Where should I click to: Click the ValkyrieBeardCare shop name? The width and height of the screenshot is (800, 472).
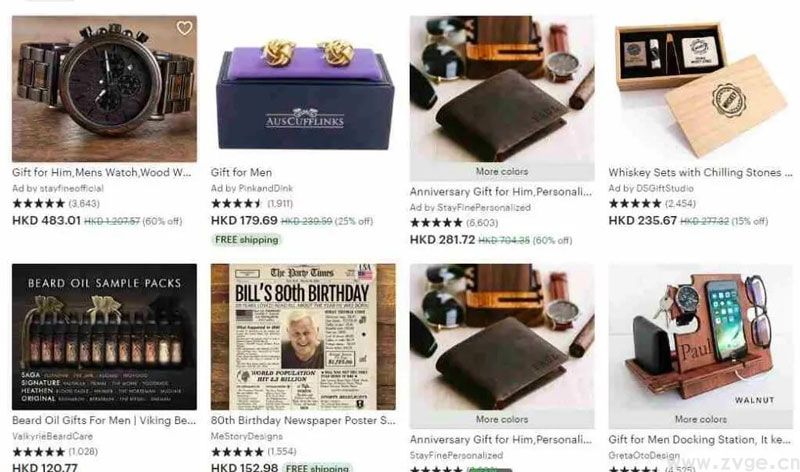coord(53,437)
